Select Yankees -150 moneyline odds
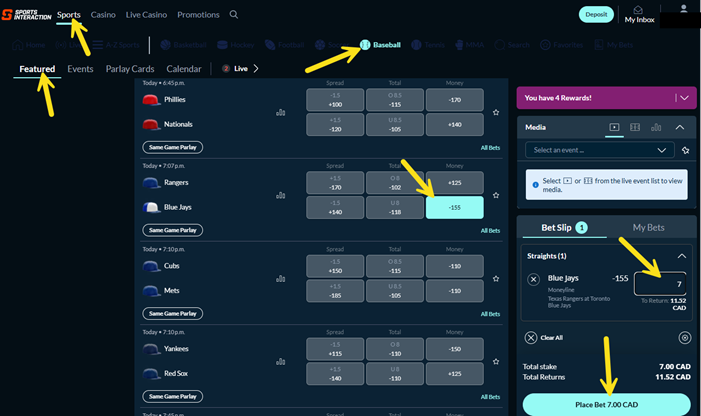Image resolution: width=701 pixels, height=416 pixels. [x=455, y=349]
